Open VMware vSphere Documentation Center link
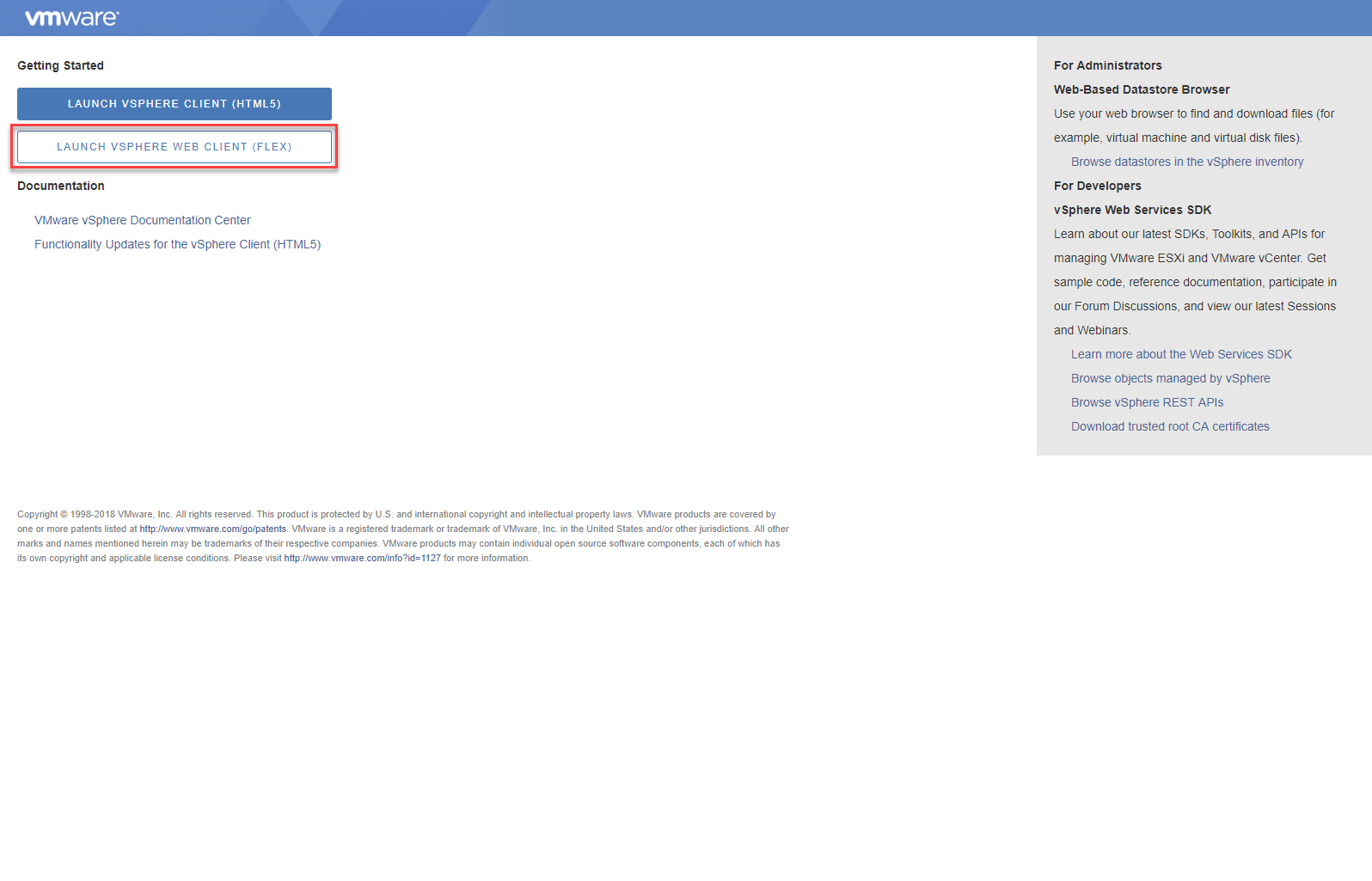The height and width of the screenshot is (881, 1372). (143, 221)
